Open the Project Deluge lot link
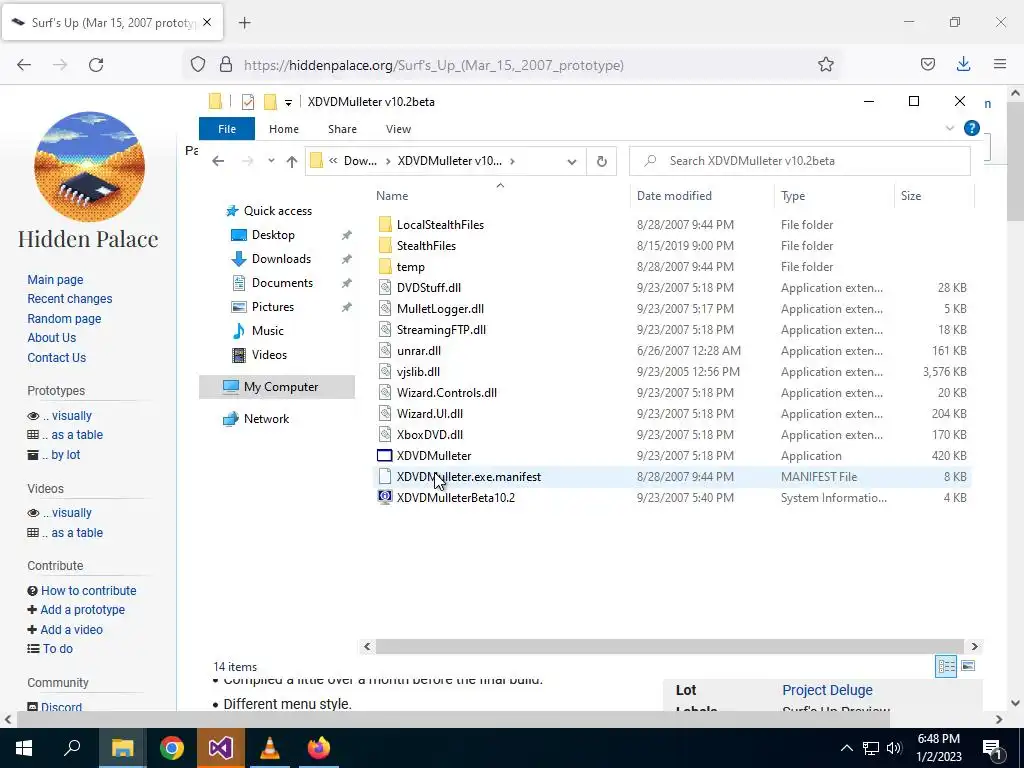 click(827, 690)
